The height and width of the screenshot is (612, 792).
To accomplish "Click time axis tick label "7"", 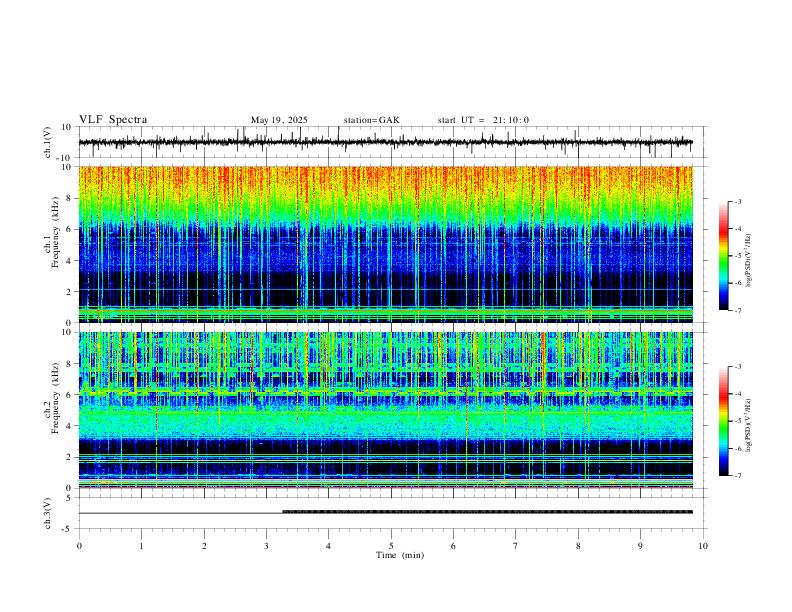I will pos(516,546).
